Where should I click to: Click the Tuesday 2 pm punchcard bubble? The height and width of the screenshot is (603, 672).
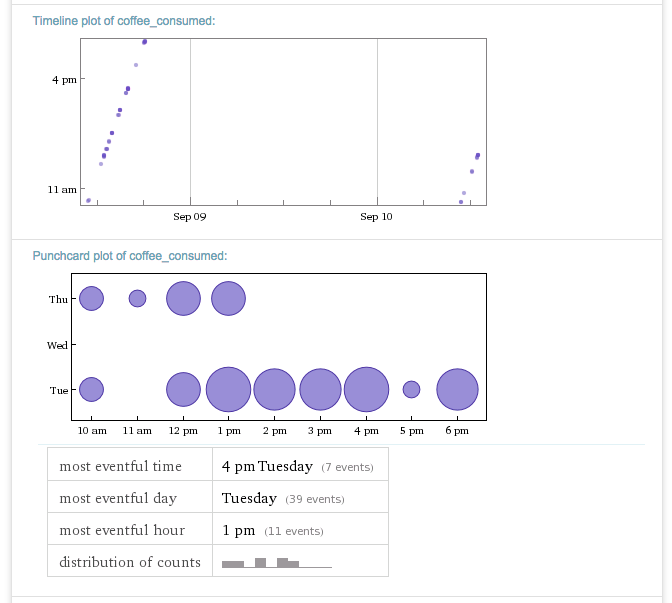[x=274, y=390]
